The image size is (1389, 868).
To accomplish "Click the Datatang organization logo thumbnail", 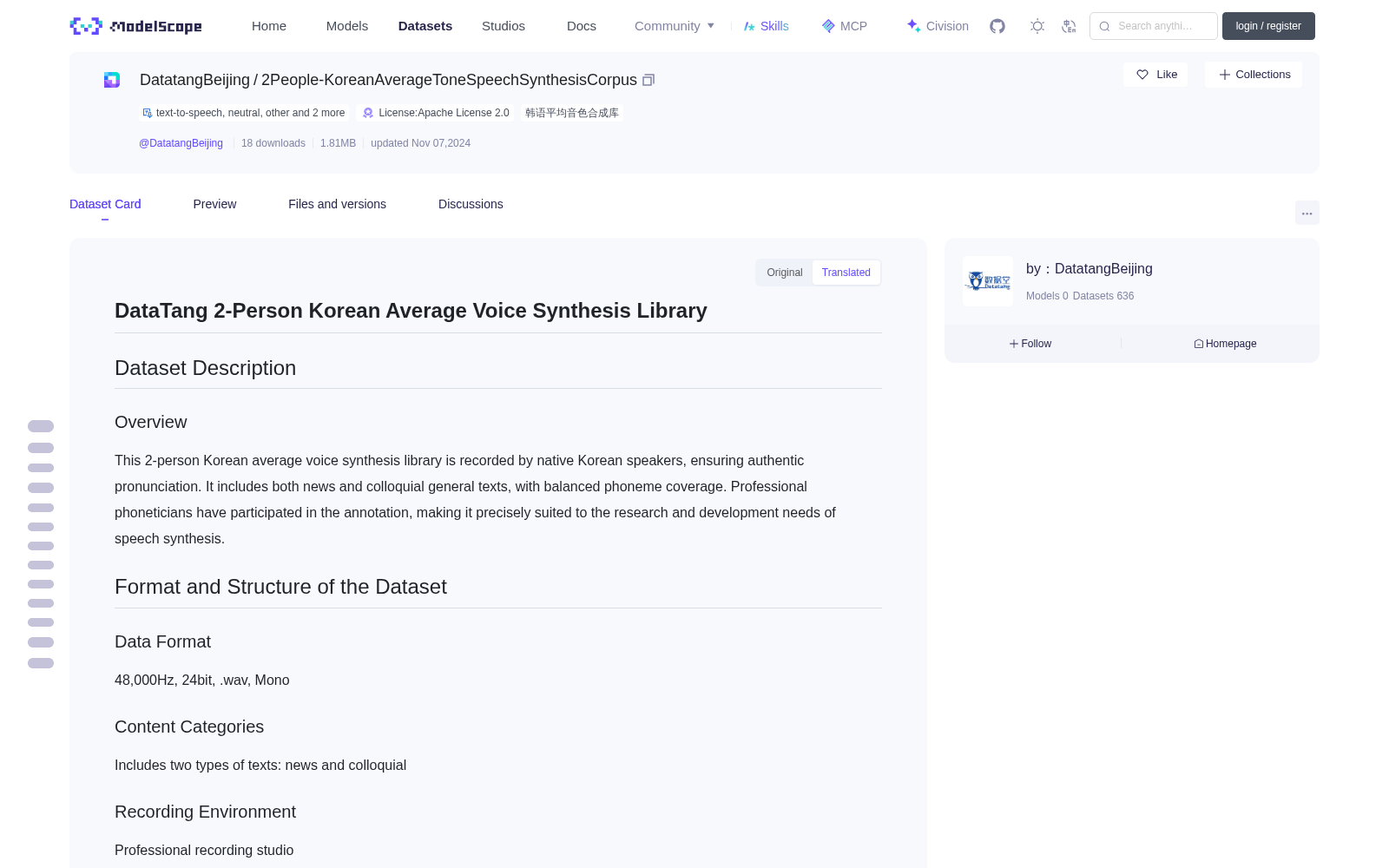I will click(x=988, y=281).
